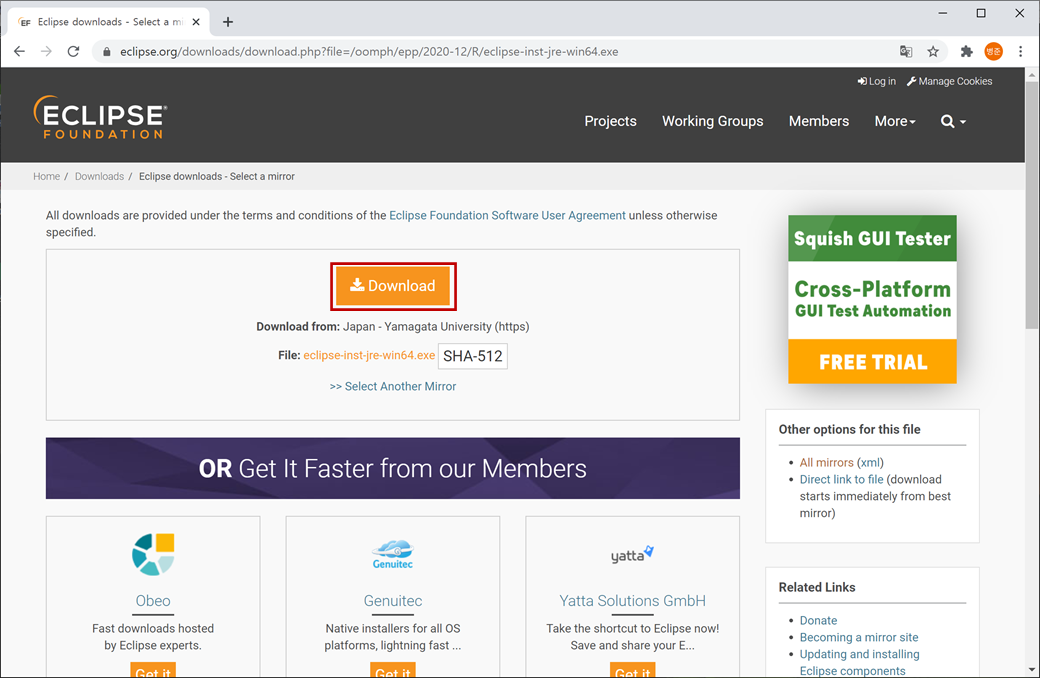Open the Genuitec member link
1040x678 pixels.
(x=393, y=601)
